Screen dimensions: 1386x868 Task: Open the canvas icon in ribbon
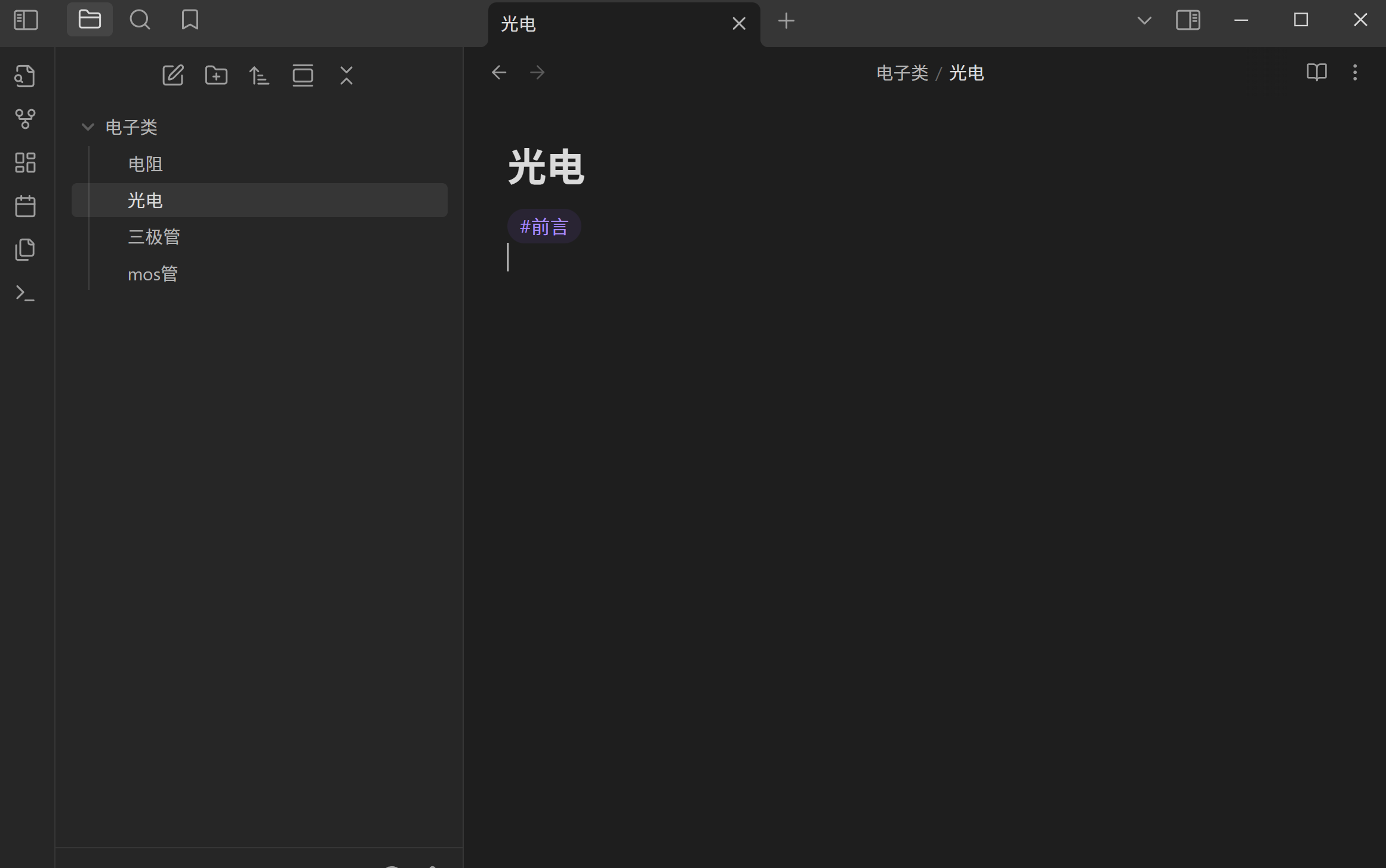point(25,162)
